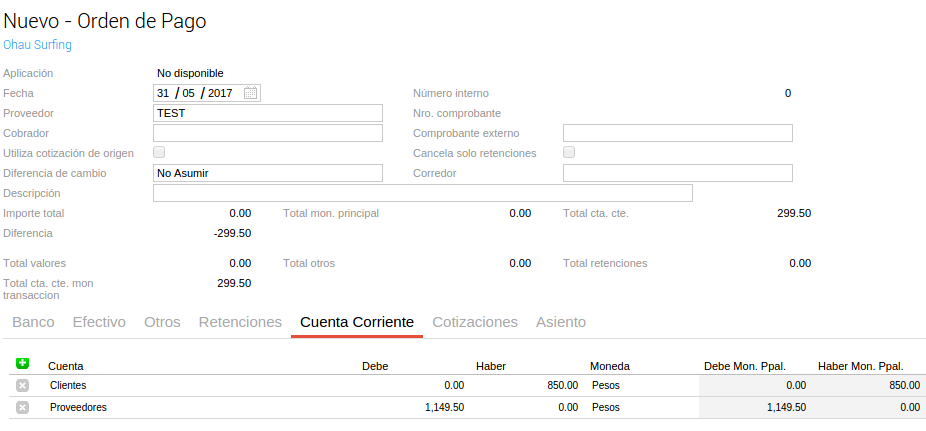Viewport: 926px width, 431px height.
Task: Enable Cancela solo retenciones checkbox
Action: (569, 153)
